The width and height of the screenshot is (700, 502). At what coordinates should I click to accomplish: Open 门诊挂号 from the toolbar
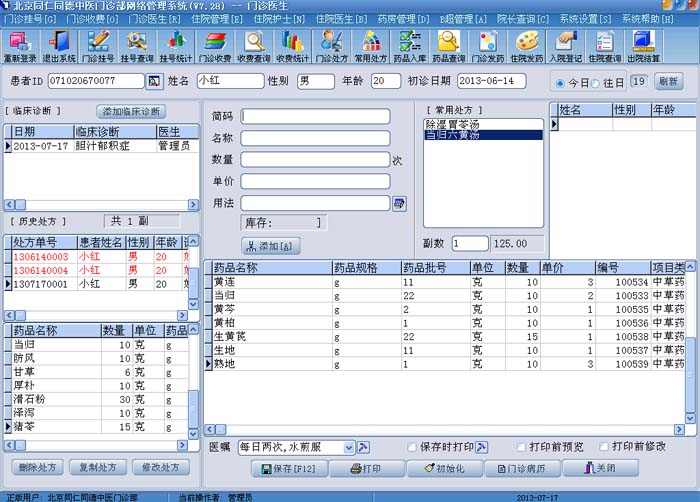pos(98,46)
